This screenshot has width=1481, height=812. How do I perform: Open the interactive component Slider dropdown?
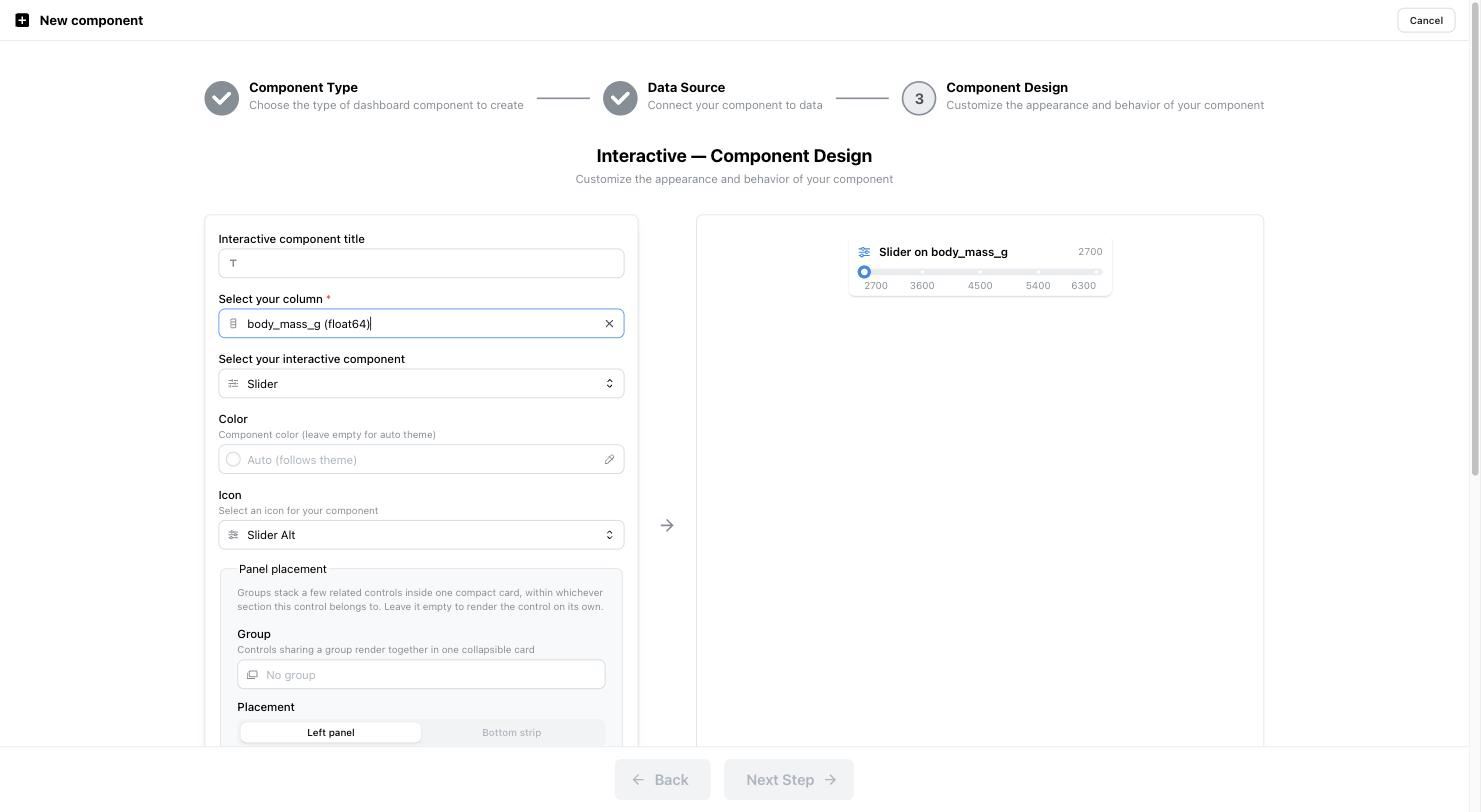[421, 384]
